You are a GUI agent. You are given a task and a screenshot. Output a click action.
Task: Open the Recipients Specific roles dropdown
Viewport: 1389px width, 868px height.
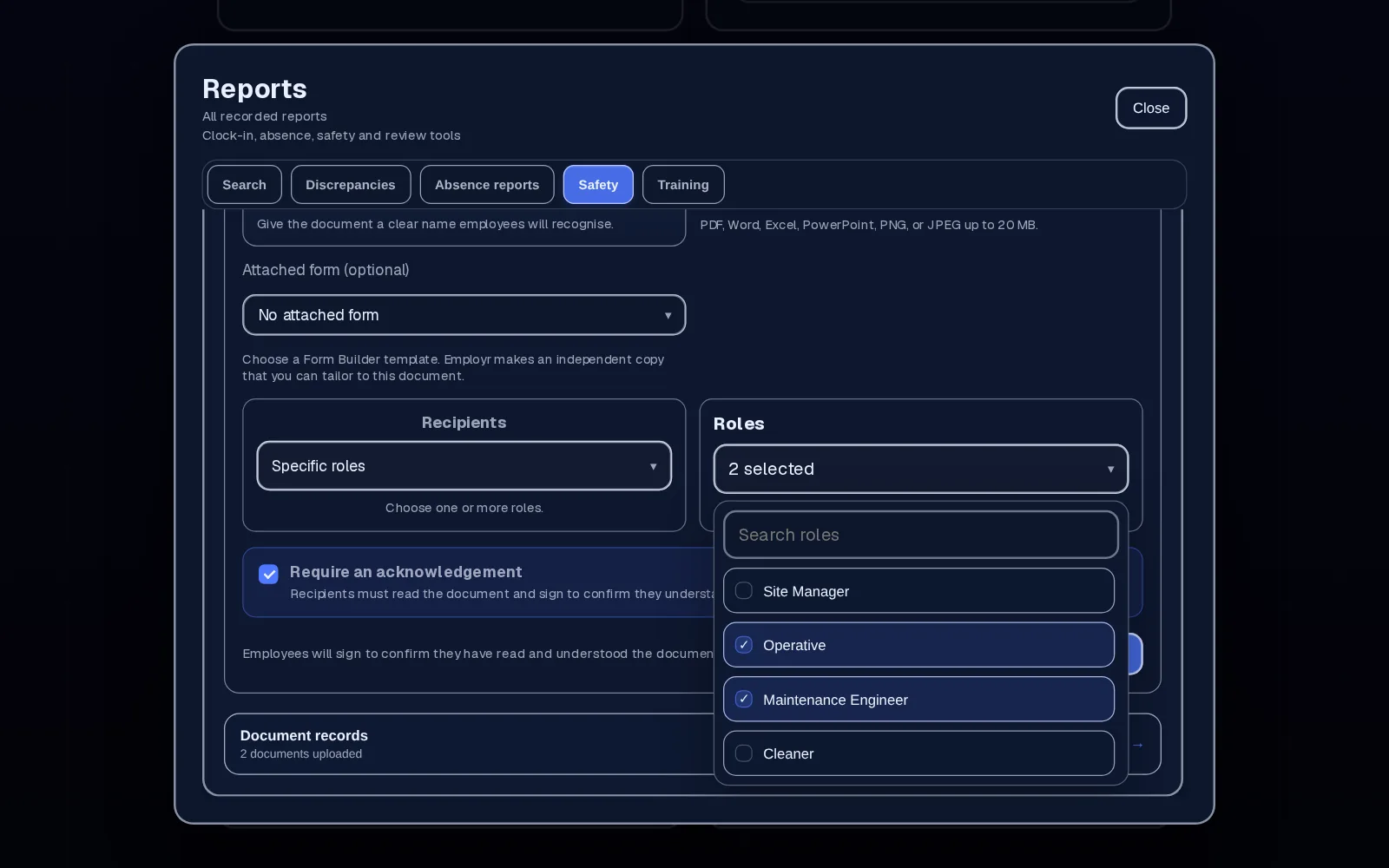pos(464,466)
